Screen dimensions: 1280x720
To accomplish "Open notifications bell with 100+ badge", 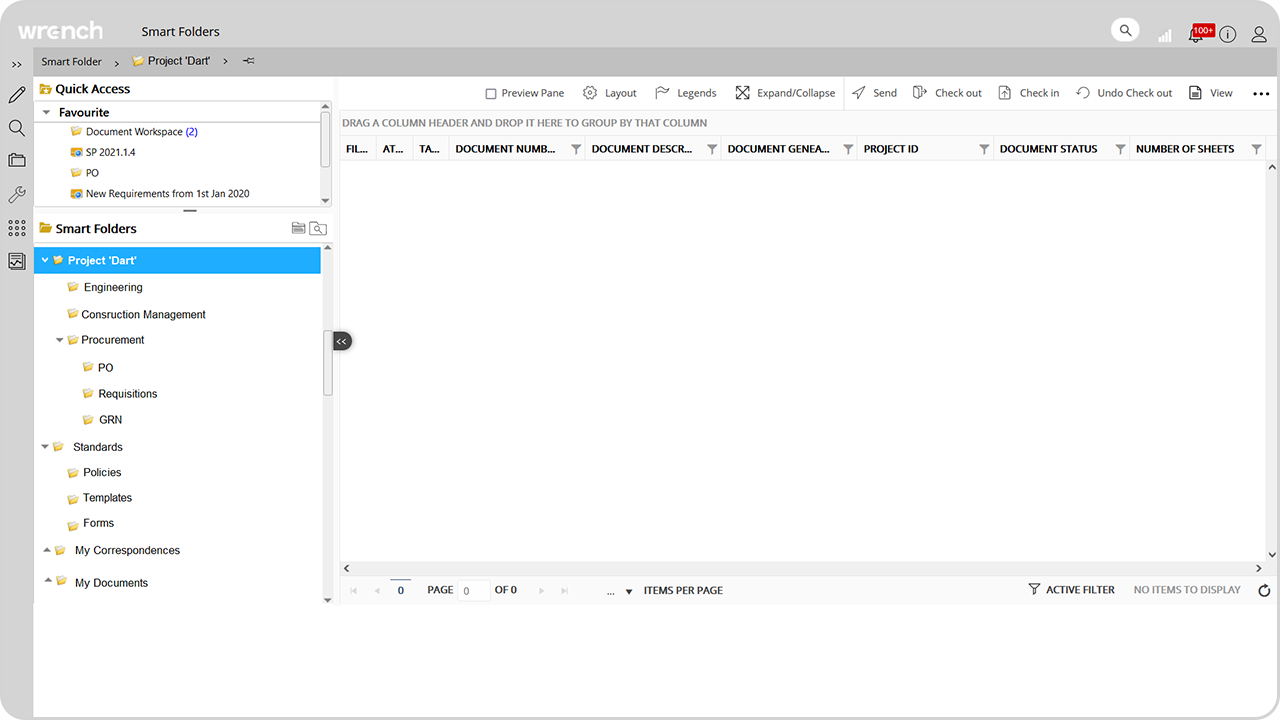I will (x=1199, y=34).
